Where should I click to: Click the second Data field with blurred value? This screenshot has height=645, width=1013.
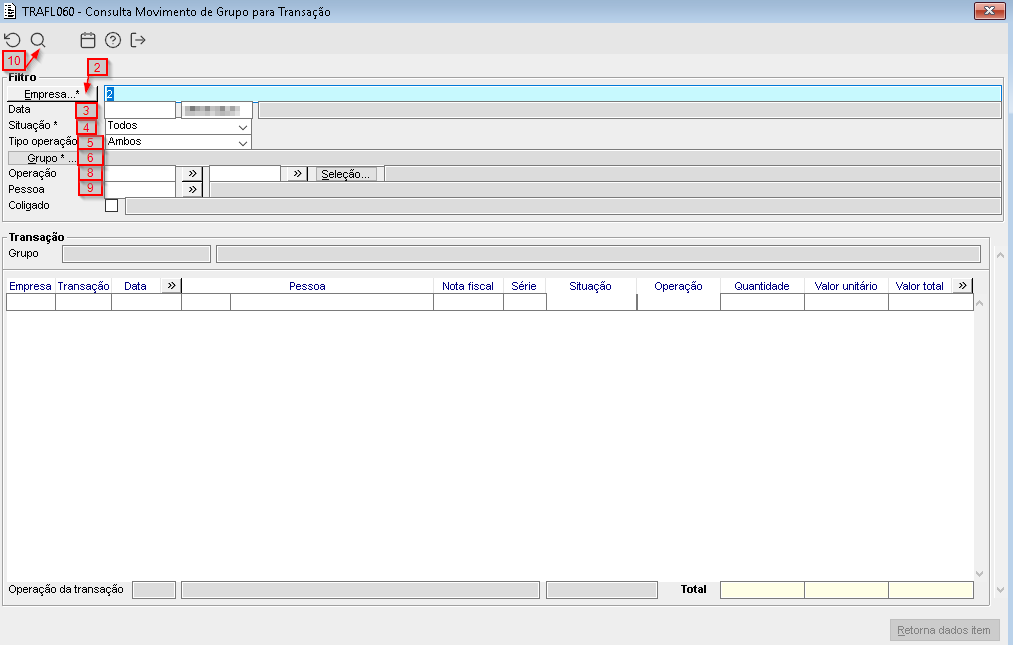point(216,110)
